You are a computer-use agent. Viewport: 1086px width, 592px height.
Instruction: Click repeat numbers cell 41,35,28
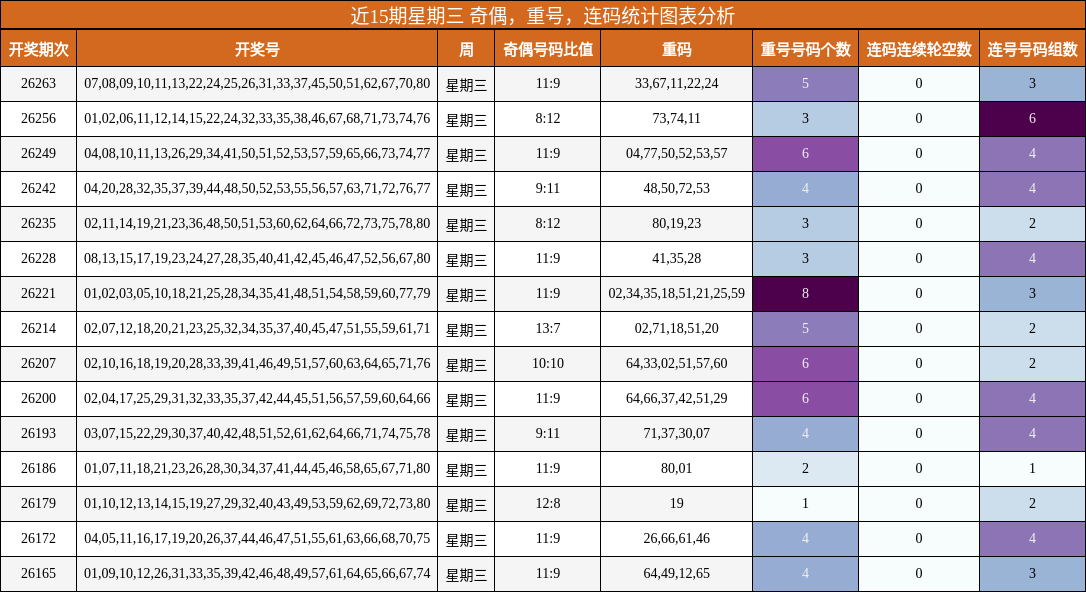(x=677, y=258)
